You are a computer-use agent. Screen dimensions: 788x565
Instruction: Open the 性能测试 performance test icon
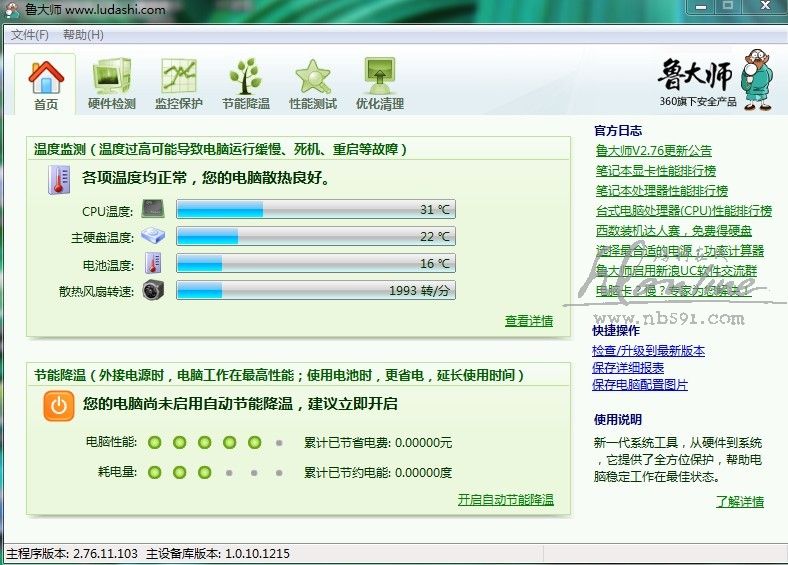(x=313, y=78)
